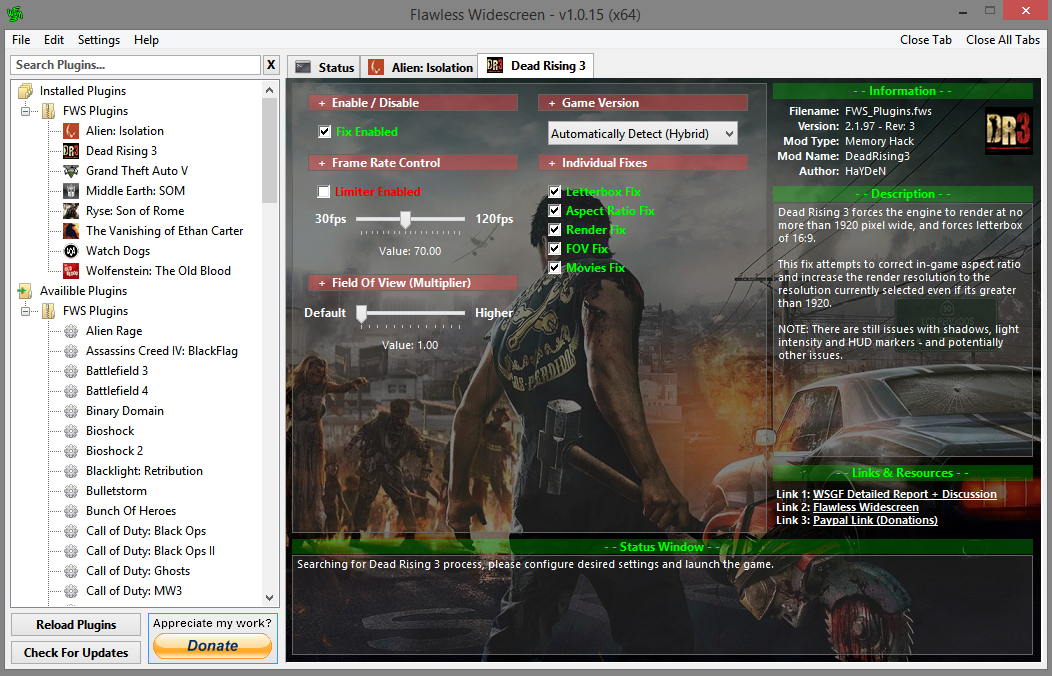Select Assassins Creed IV: BlackFlag plugin
Screen dimensions: 1052x676
[x=162, y=351]
